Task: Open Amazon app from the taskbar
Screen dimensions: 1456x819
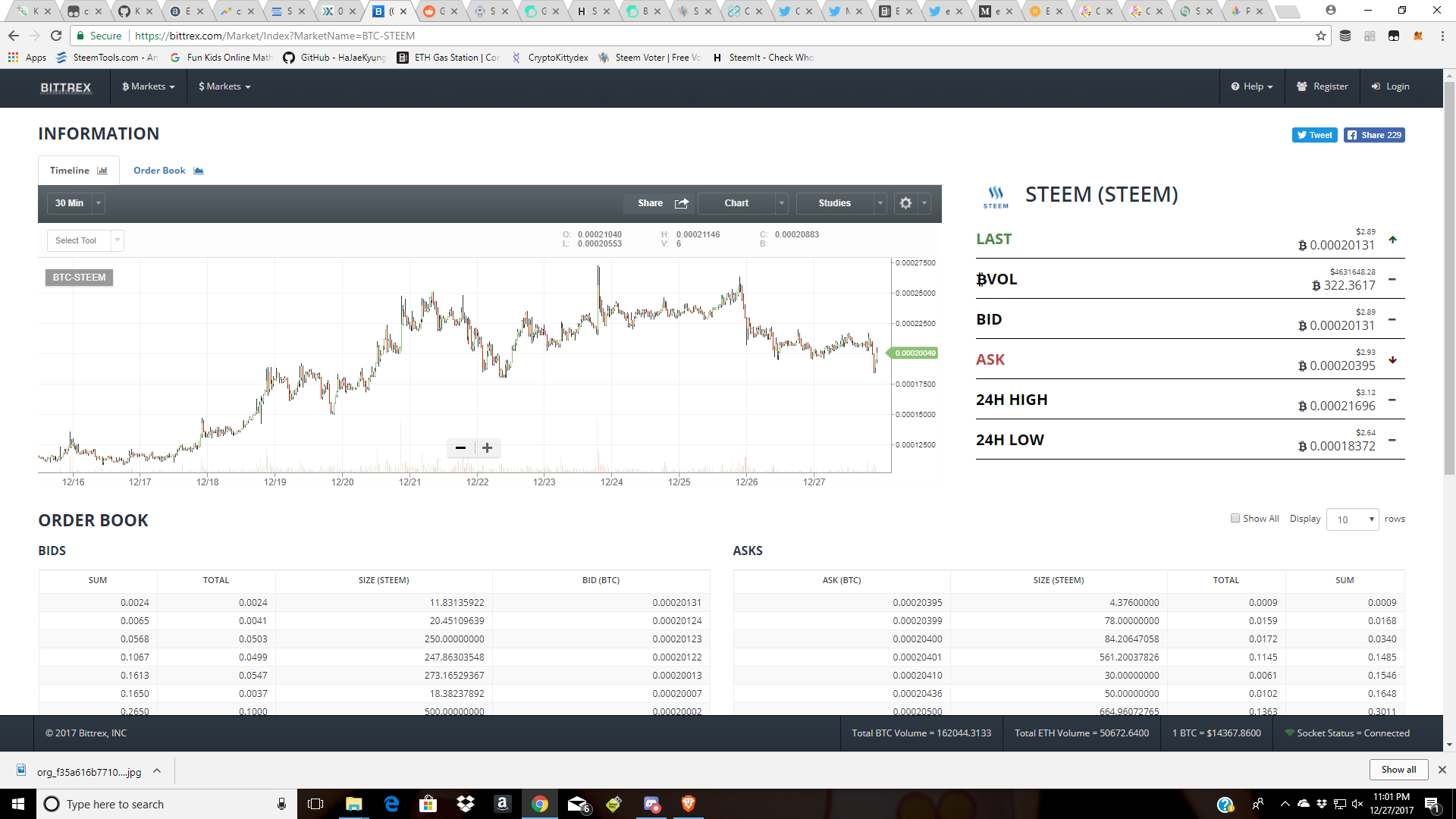Action: click(503, 804)
